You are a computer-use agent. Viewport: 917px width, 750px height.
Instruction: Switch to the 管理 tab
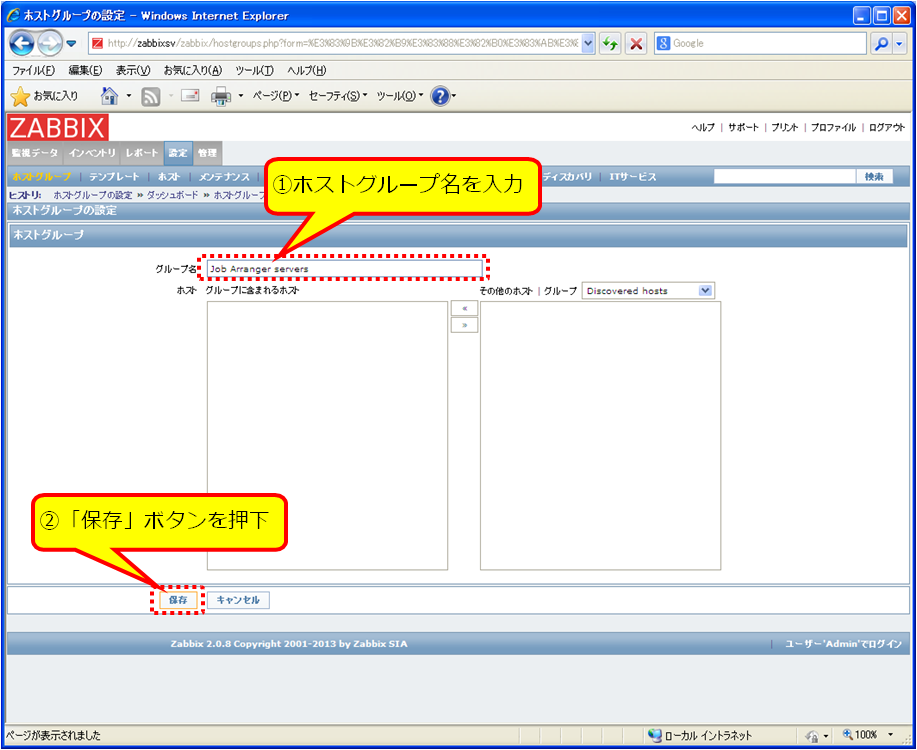207,153
